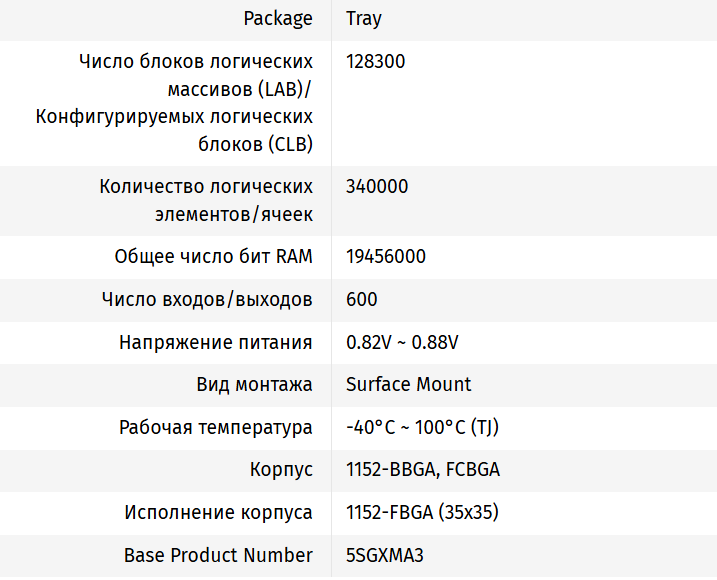Click the "Рабочая температура" label
This screenshot has height=580, width=717.
click(216, 428)
